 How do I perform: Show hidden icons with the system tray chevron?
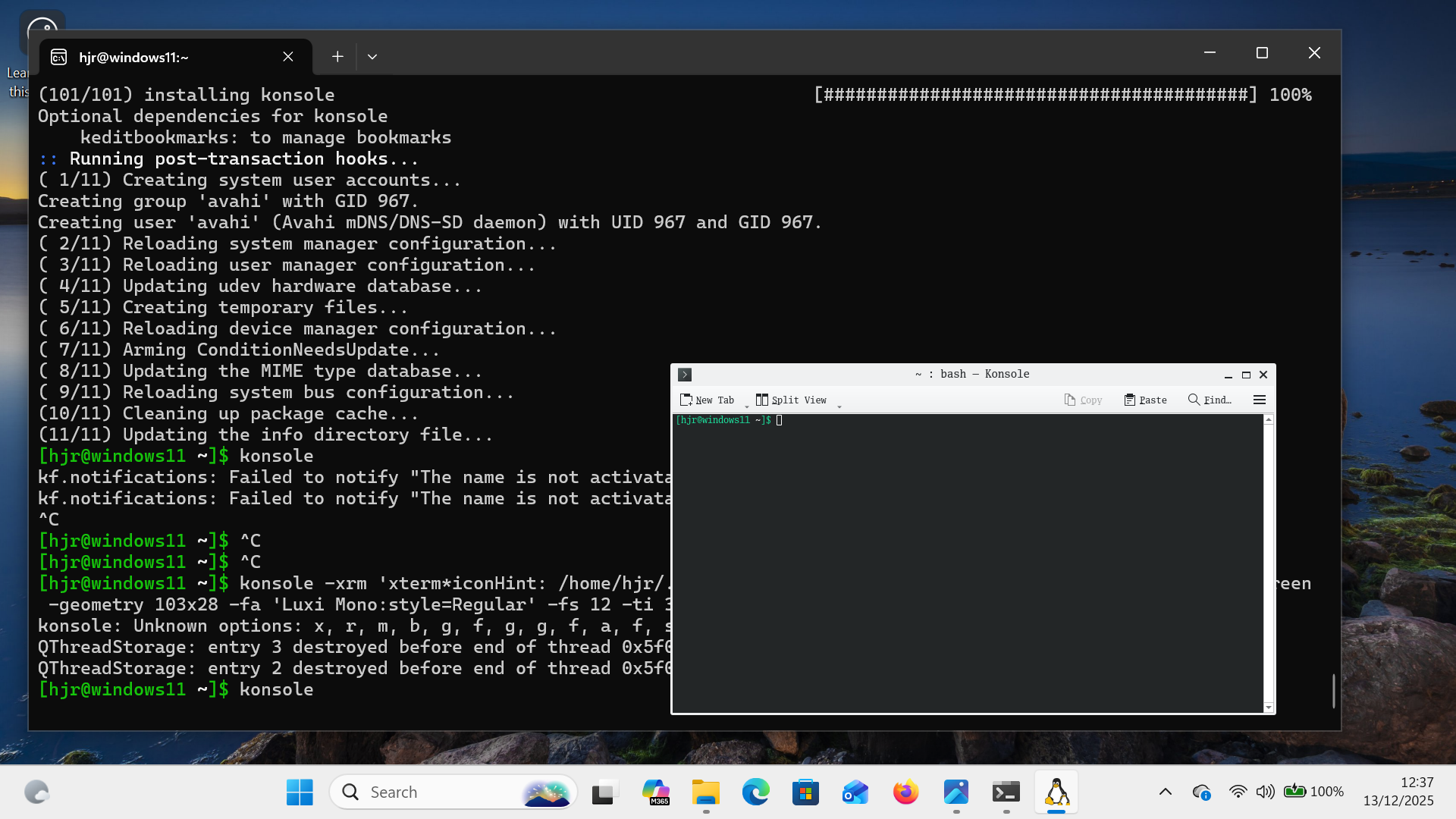[x=1167, y=792]
